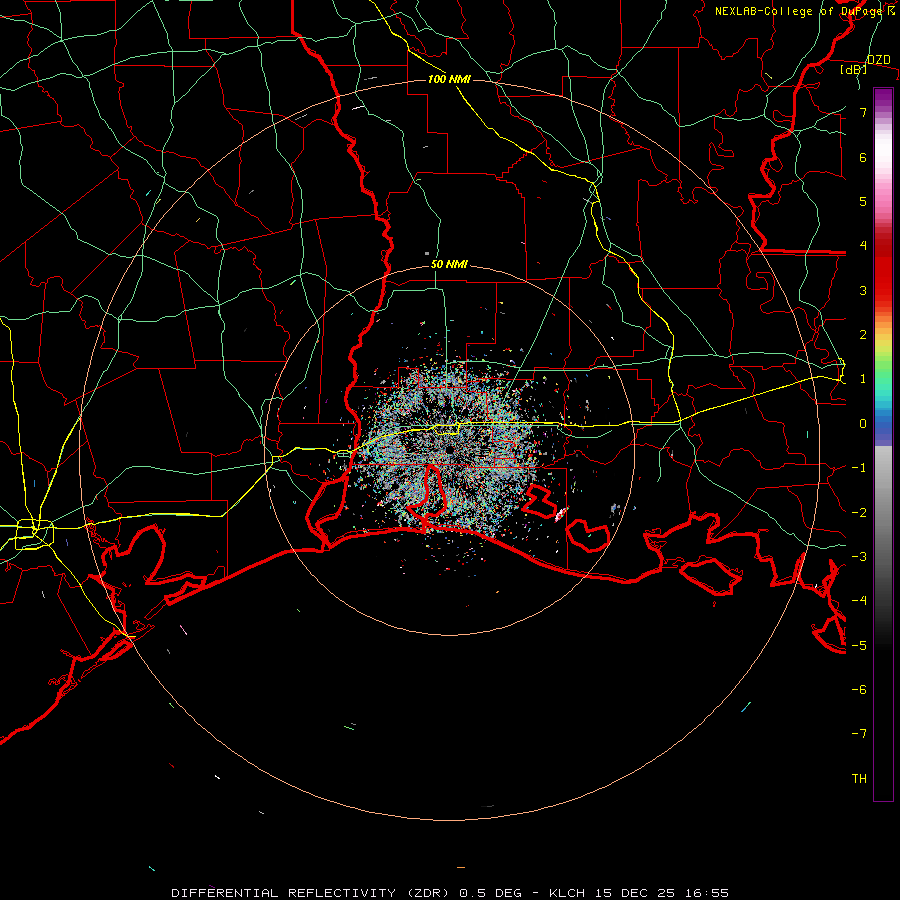Click the -5 value on the color scale
Screen dimensions: 900x900
(x=859, y=646)
